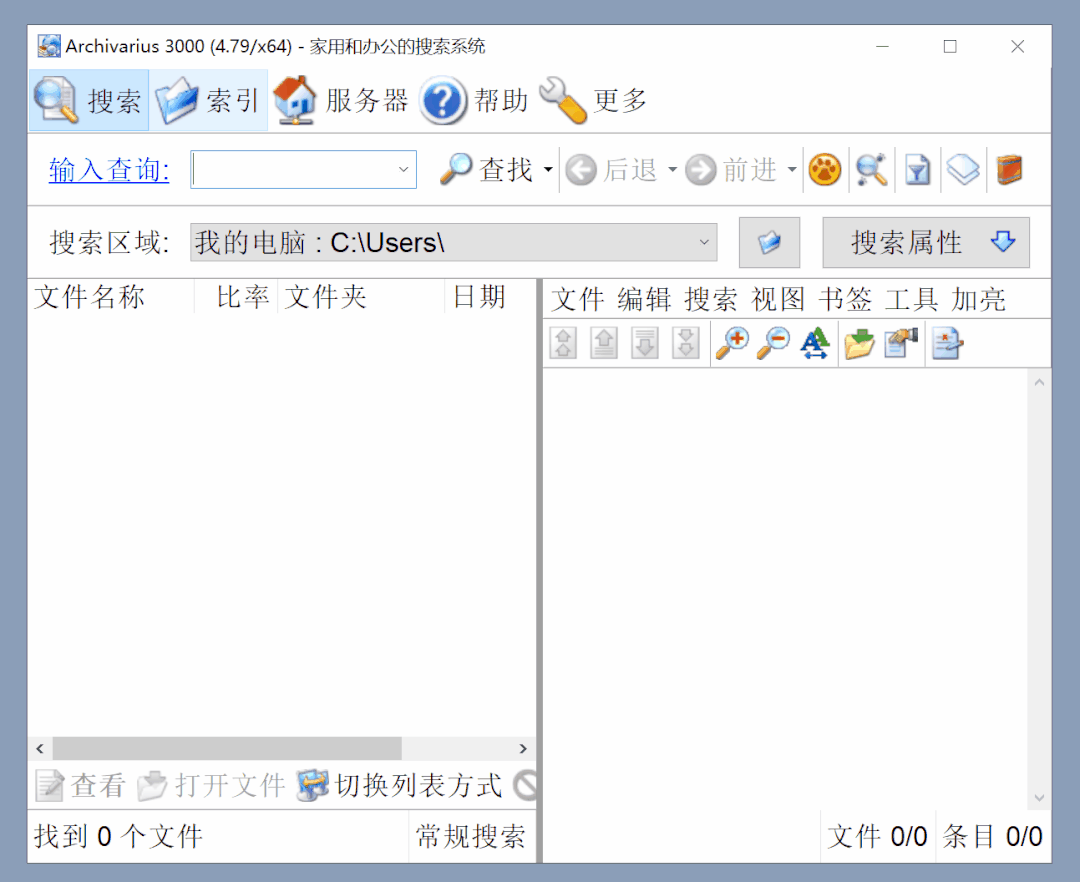Open the 搜索 search tab
Viewport: 1080px width, 882px height.
[89, 101]
